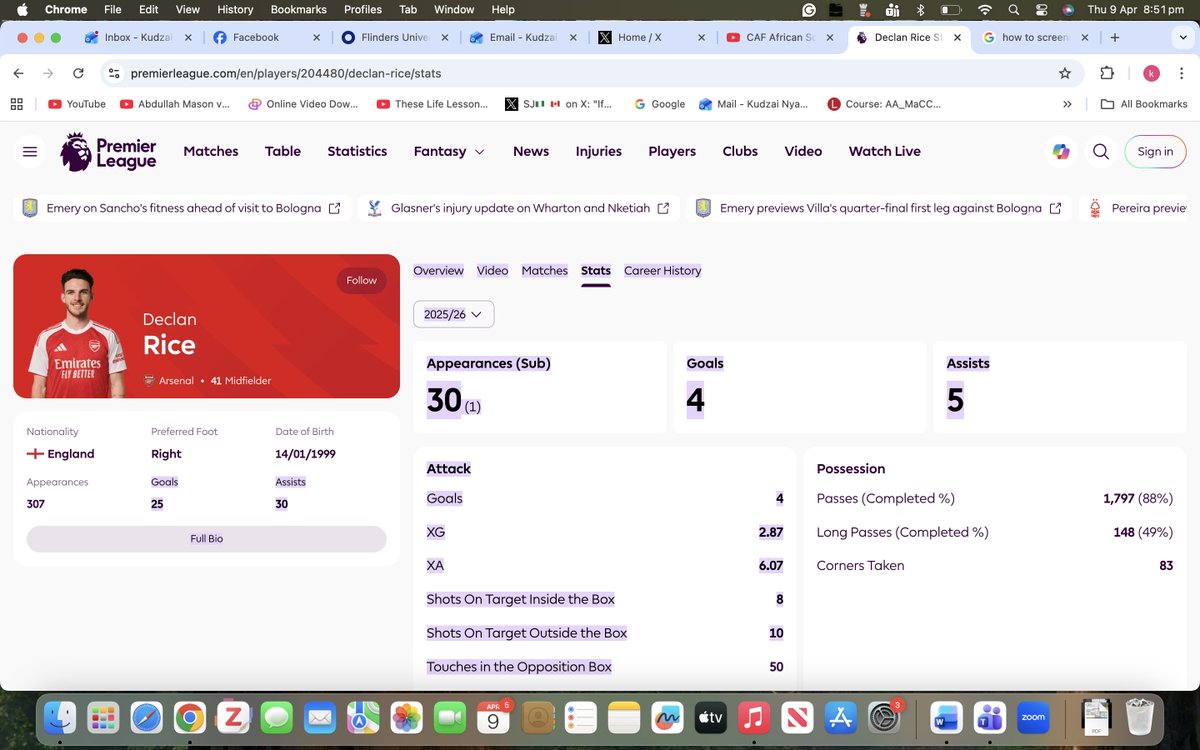Open Chrome apps grid in bookmarks bar
The image size is (1200, 750).
[16, 104]
